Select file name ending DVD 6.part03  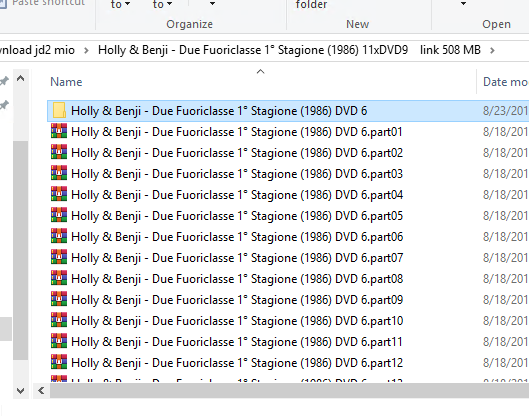coord(237,174)
